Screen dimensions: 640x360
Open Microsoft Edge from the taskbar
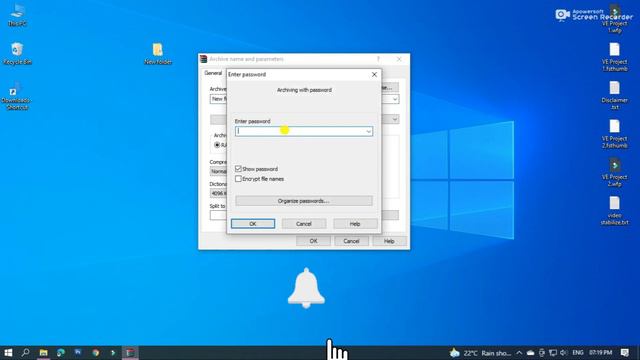61,353
